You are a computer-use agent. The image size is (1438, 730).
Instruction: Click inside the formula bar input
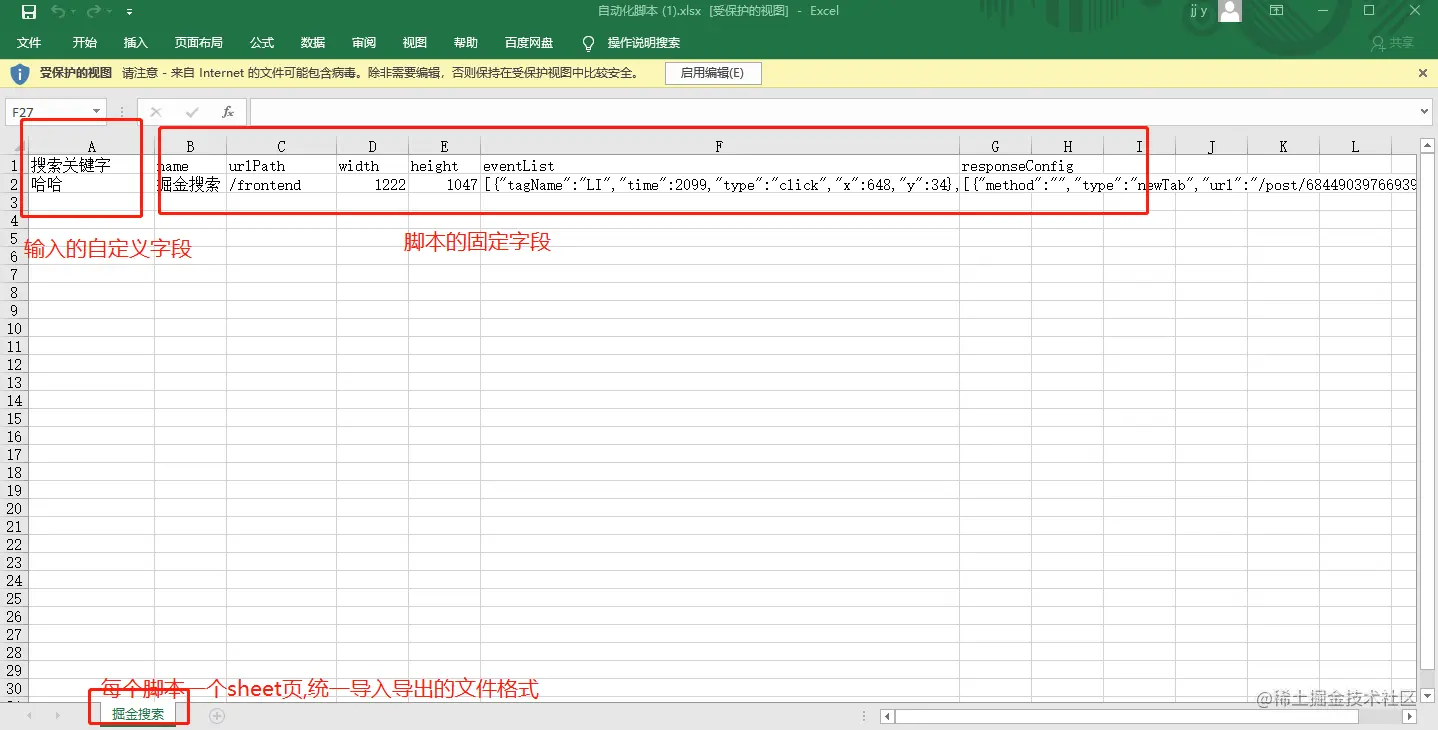coord(833,112)
